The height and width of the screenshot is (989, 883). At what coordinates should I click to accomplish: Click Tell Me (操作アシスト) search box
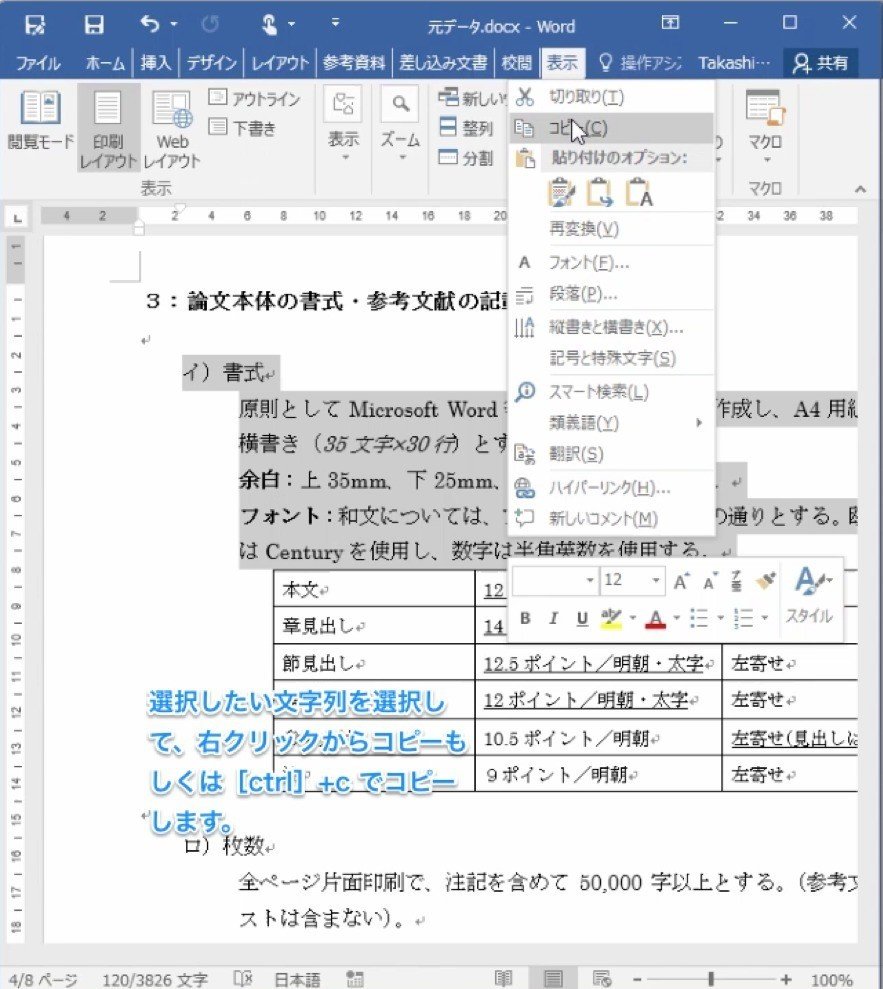pyautogui.click(x=640, y=63)
